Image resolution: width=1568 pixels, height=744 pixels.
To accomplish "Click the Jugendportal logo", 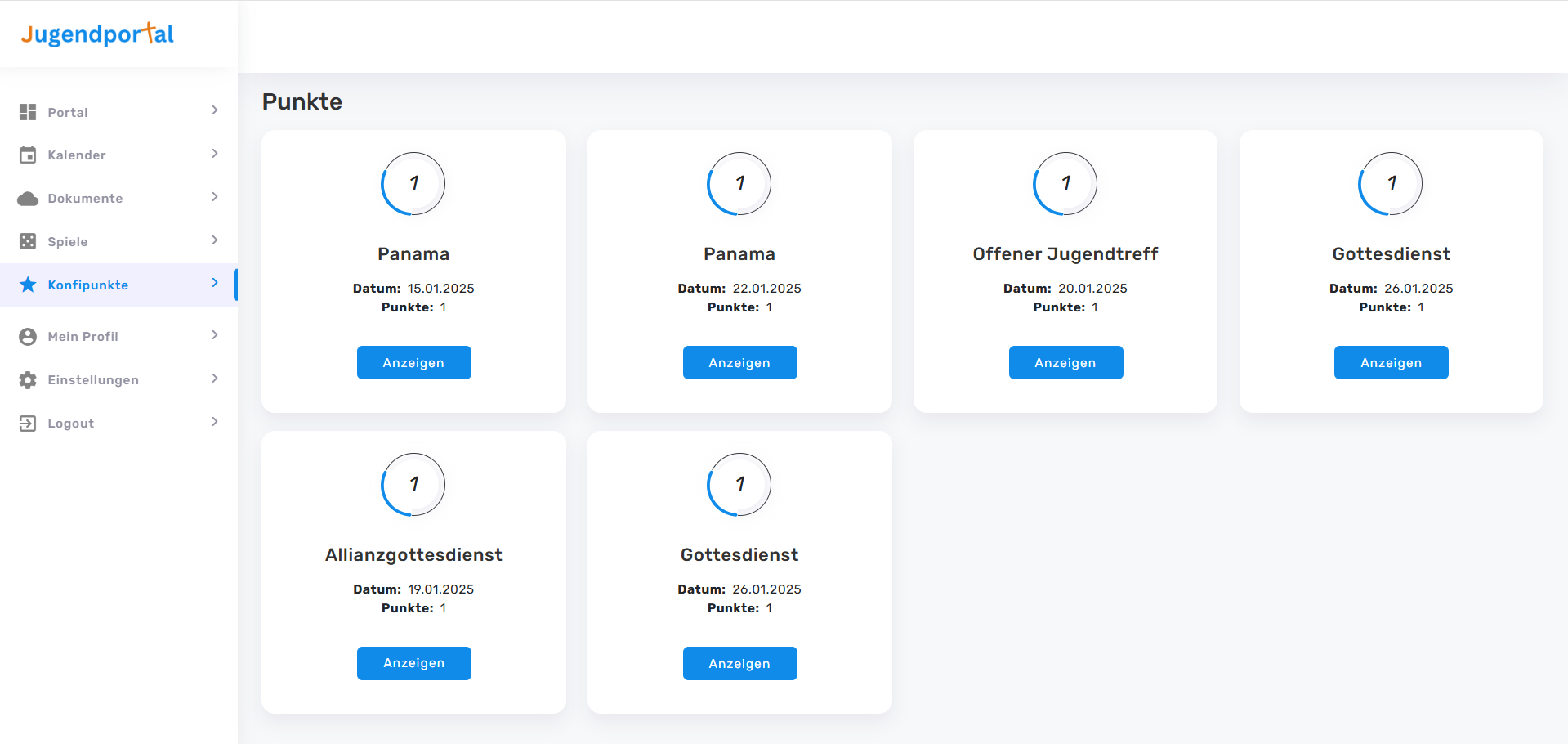I will (97, 34).
